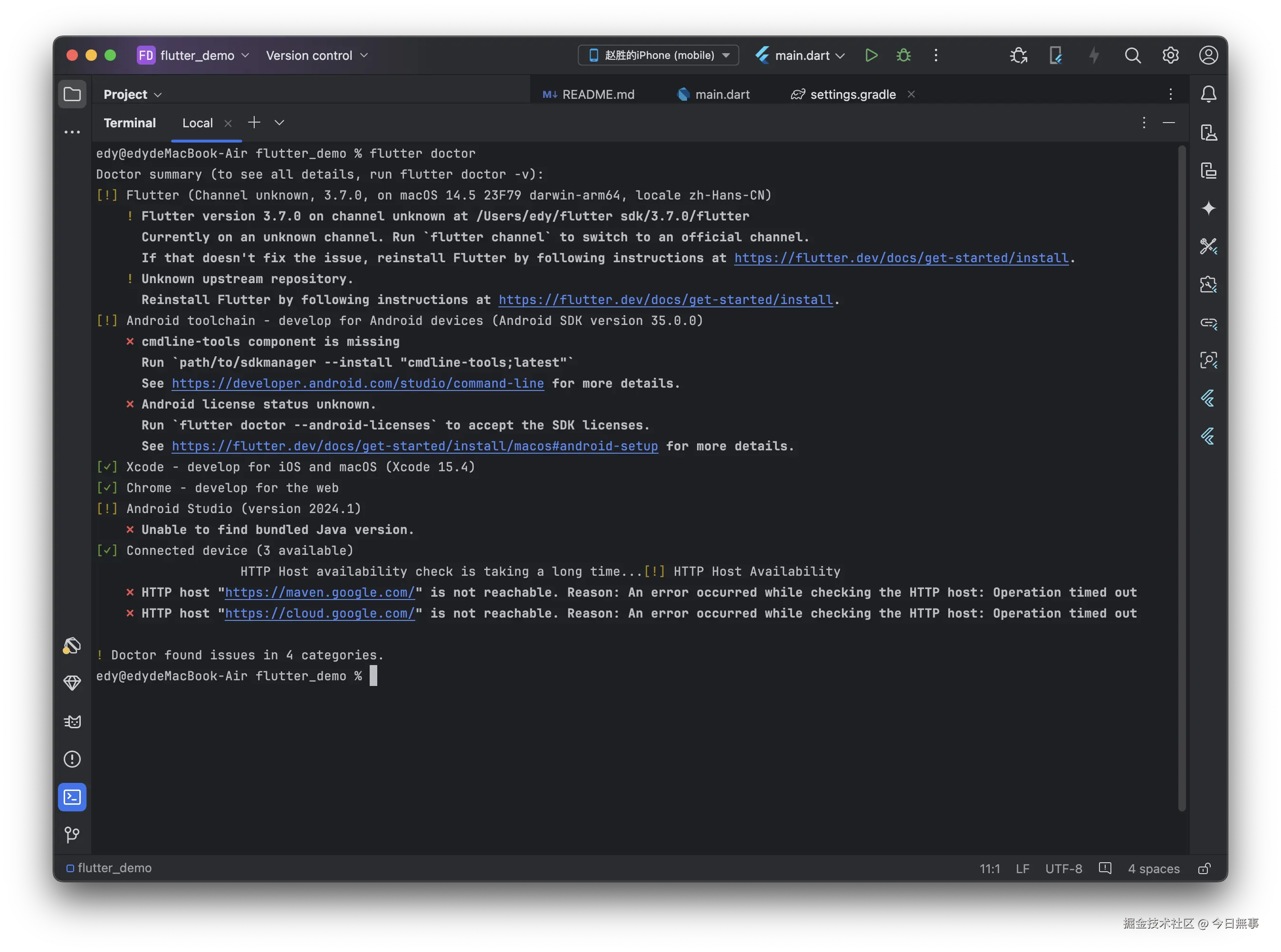This screenshot has width=1281, height=952.
Task: Run main.dart with the green play button
Action: point(871,55)
